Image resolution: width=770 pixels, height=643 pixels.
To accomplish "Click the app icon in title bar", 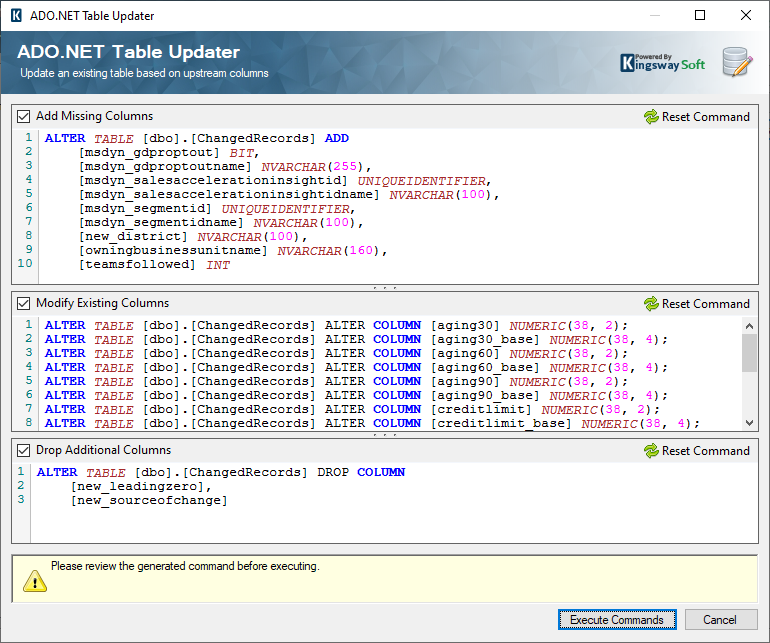I will (x=16, y=15).
